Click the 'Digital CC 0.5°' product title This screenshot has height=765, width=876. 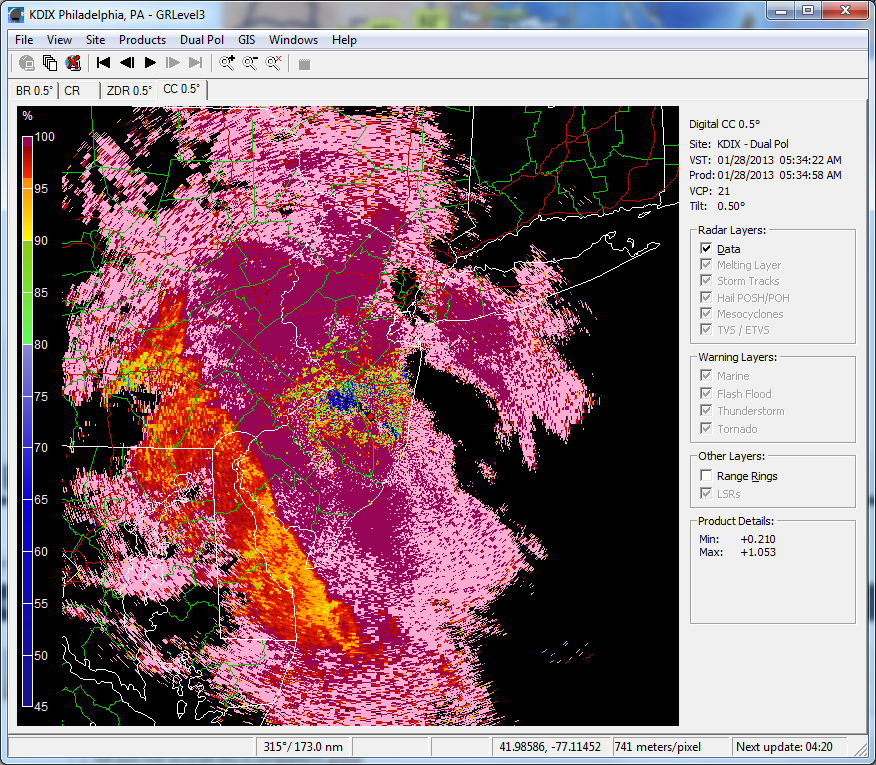(x=725, y=124)
